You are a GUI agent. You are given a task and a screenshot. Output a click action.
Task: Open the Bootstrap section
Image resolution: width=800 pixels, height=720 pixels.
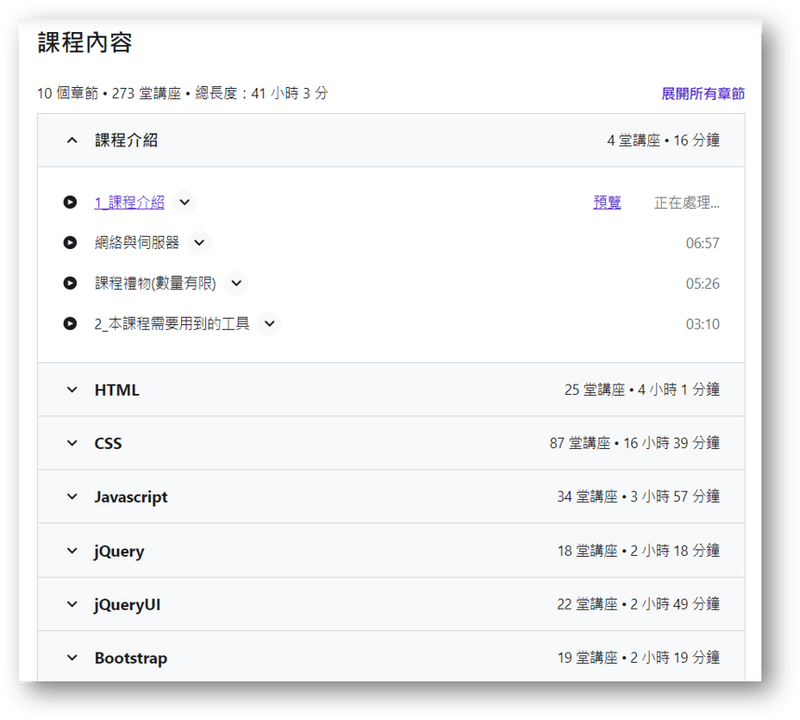pos(71,658)
